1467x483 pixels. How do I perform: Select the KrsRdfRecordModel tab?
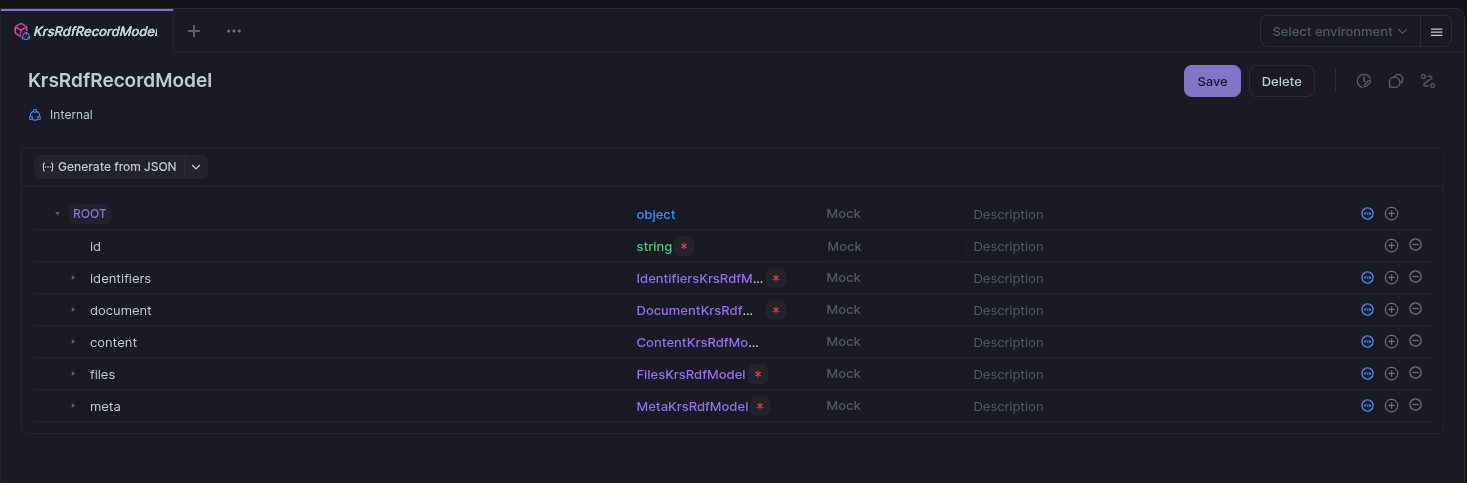click(x=87, y=31)
